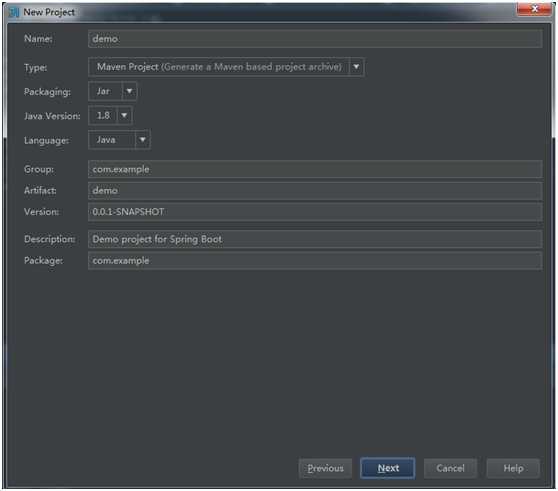Click the Description field for Spring Boot
558x491 pixels.
coord(315,239)
